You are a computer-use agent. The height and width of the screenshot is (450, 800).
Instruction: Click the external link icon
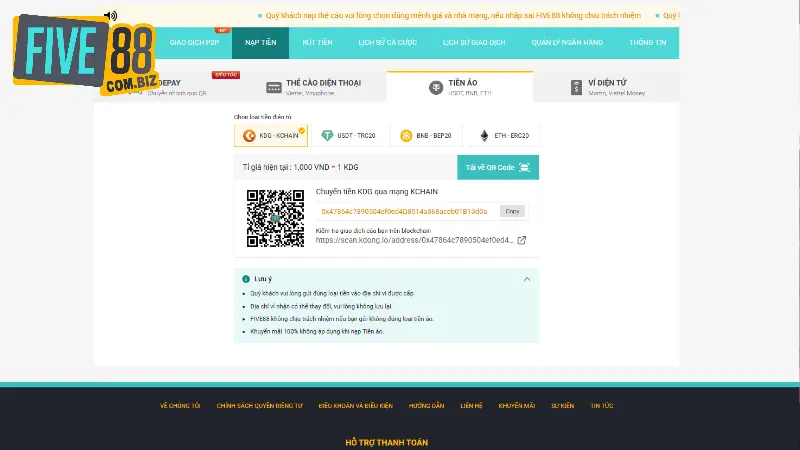[x=521, y=240]
